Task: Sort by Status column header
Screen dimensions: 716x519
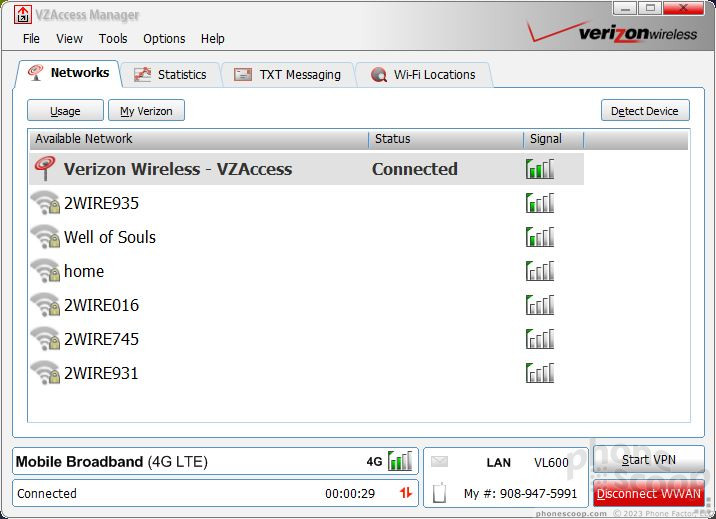Action: point(446,139)
